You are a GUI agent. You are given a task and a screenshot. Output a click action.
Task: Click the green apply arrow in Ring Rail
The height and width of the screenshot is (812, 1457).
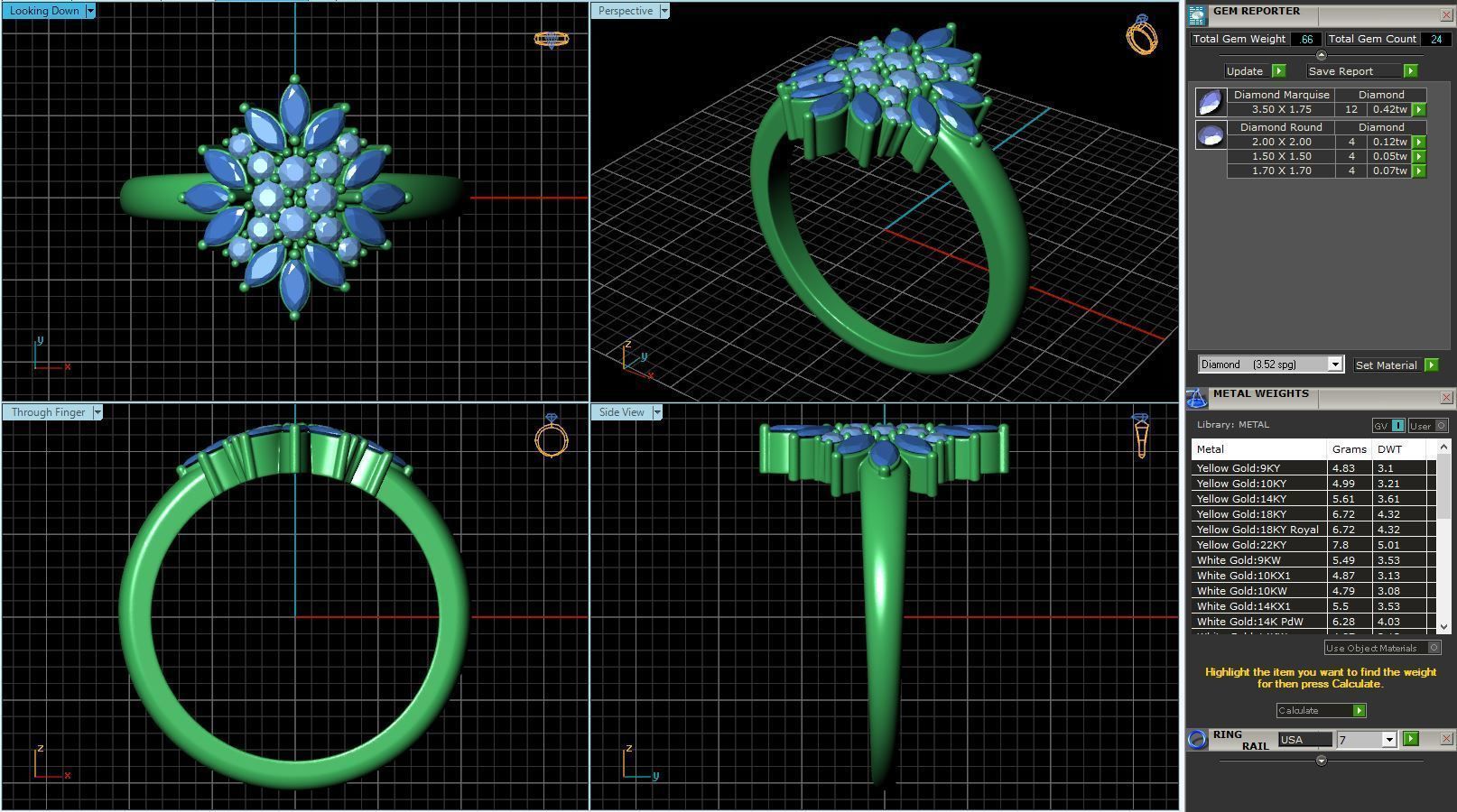1411,739
